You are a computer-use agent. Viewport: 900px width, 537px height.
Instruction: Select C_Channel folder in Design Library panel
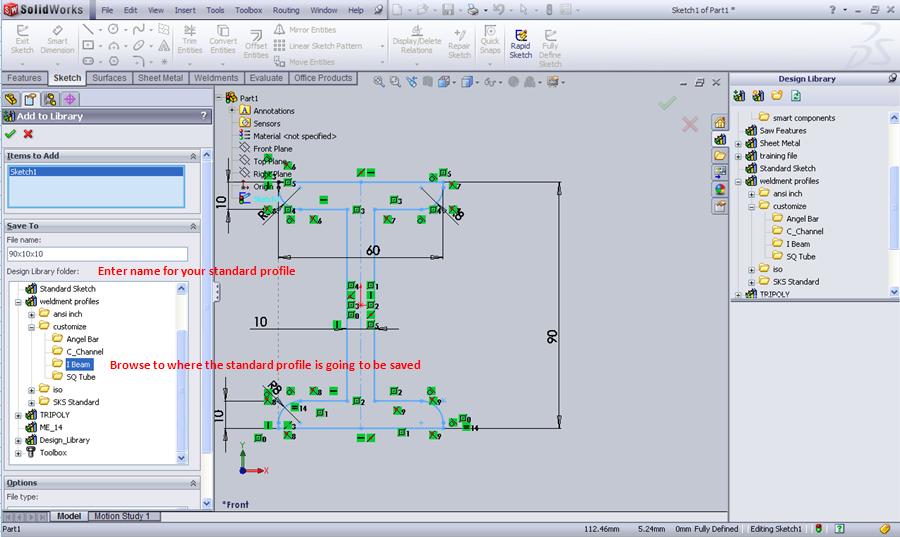pyautogui.click(x=805, y=231)
